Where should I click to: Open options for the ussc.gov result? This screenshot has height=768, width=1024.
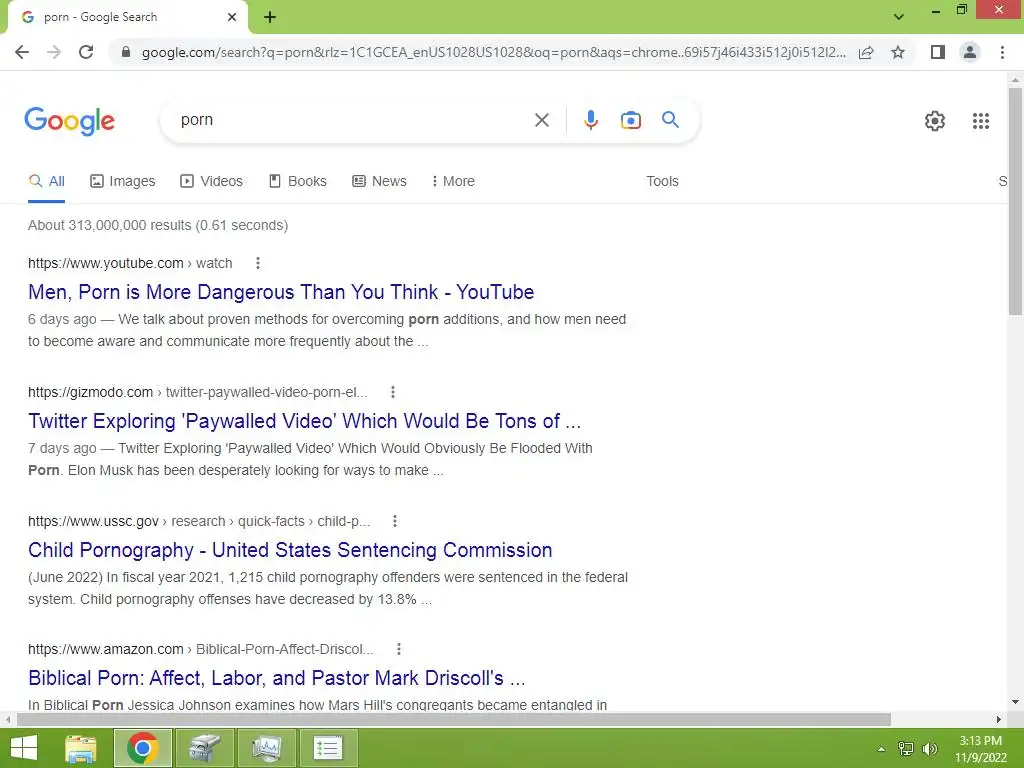(394, 521)
